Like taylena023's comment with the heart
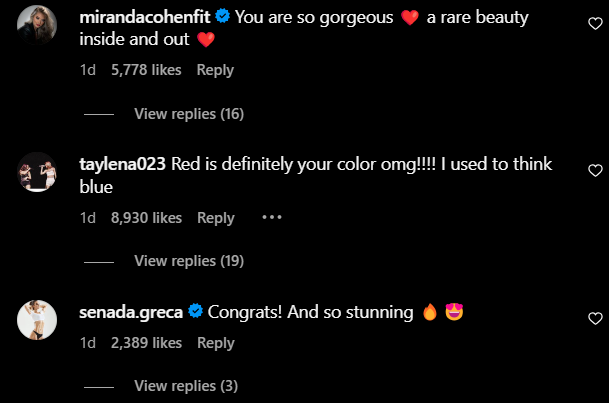609x403 pixels. (x=595, y=171)
